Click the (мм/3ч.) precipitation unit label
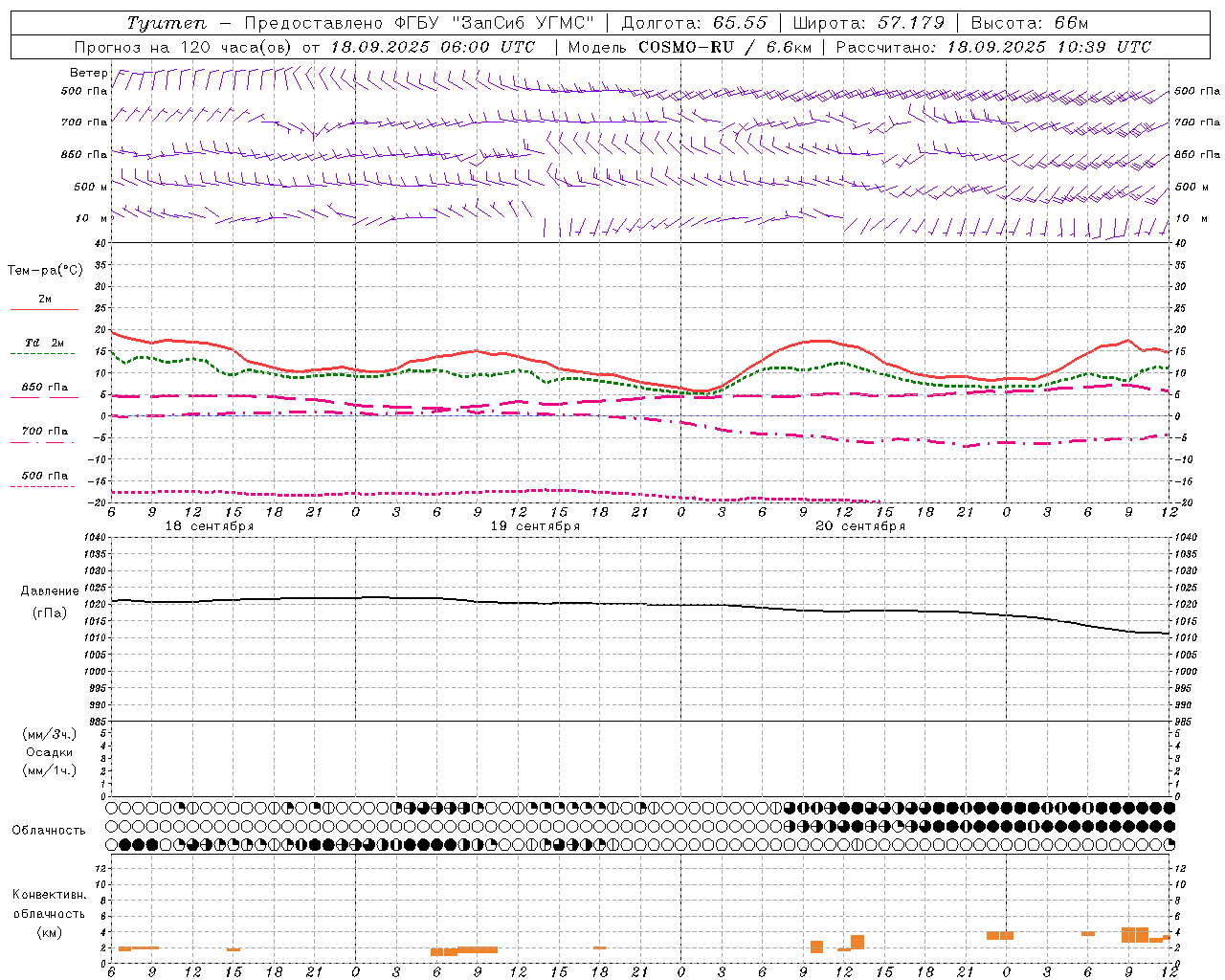 [x=50, y=734]
